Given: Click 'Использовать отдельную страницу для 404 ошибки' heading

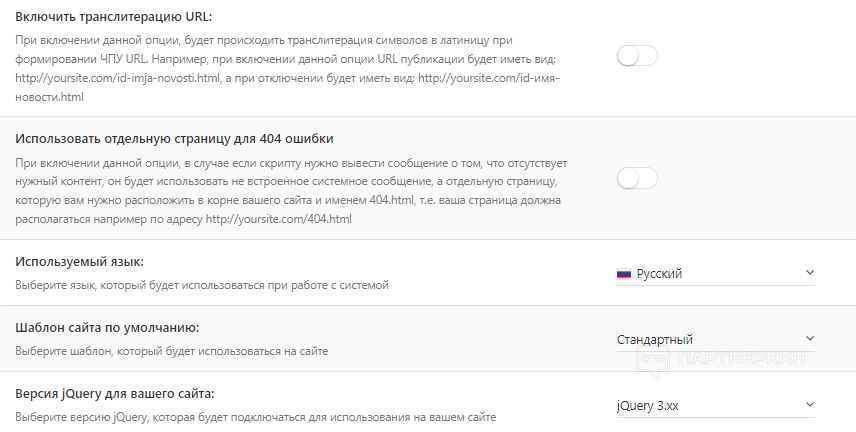Looking at the screenshot, I should tap(174, 138).
